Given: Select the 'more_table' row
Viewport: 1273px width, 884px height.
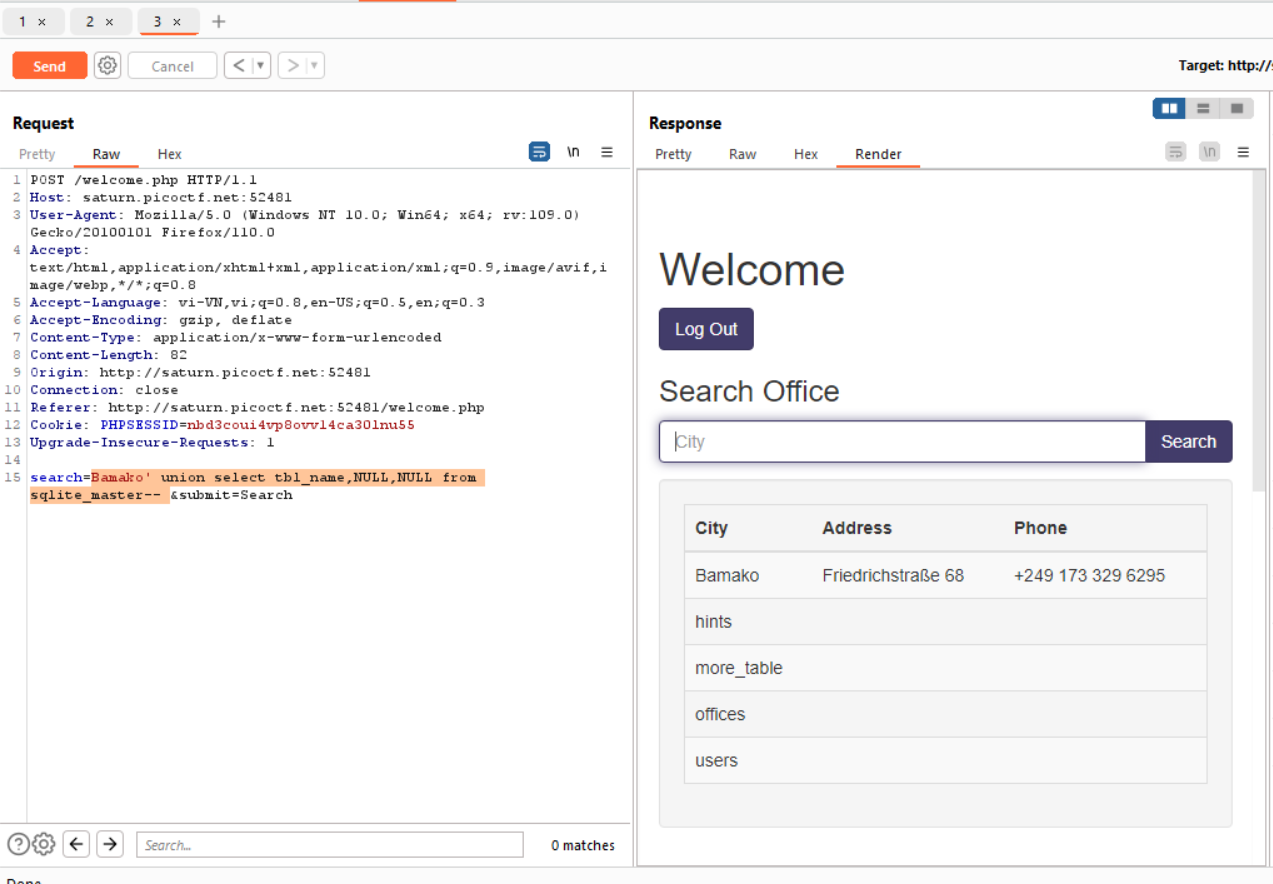Looking at the screenshot, I should tap(945, 668).
